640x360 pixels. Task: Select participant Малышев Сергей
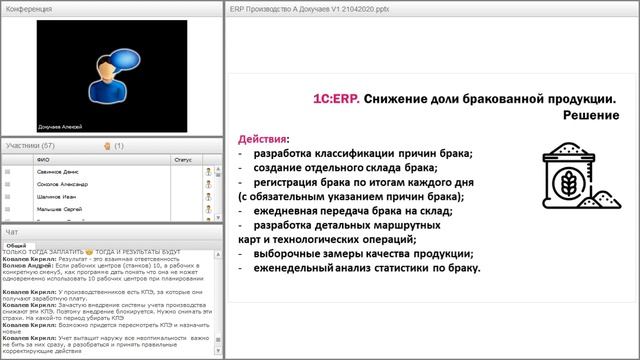click(x=59, y=209)
